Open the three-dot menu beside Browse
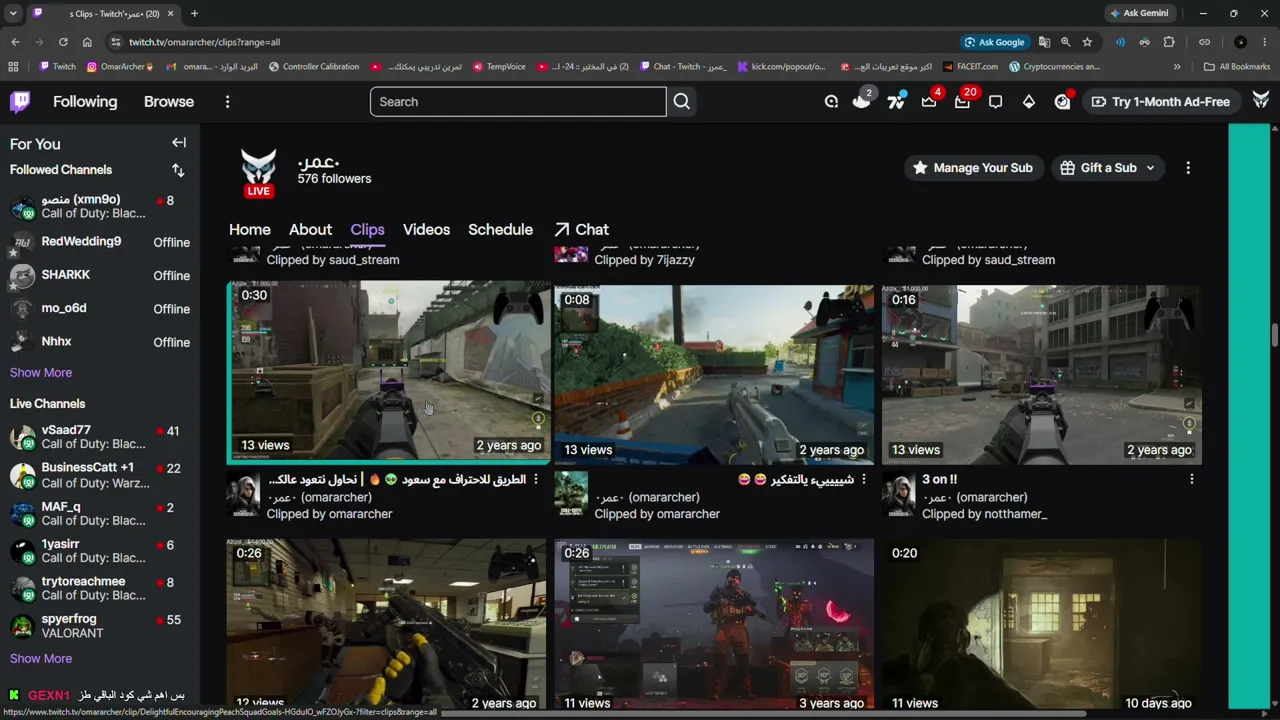Screen dimensions: 1280x720 (227, 101)
